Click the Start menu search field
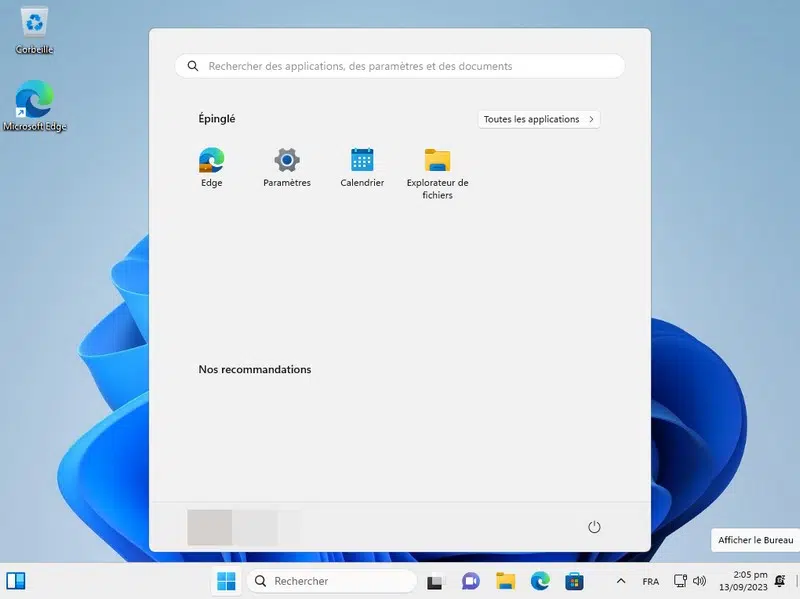 (x=400, y=66)
